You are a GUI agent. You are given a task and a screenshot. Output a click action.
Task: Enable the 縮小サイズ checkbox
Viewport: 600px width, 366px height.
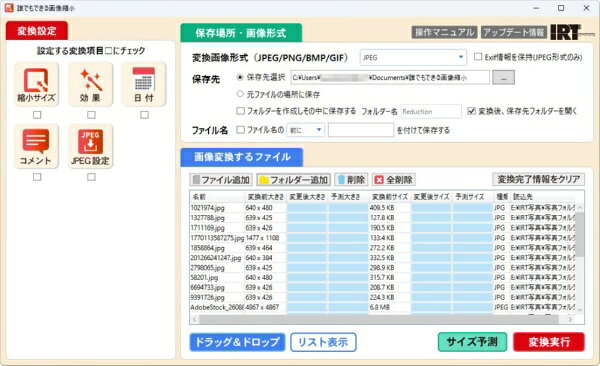pos(37,115)
